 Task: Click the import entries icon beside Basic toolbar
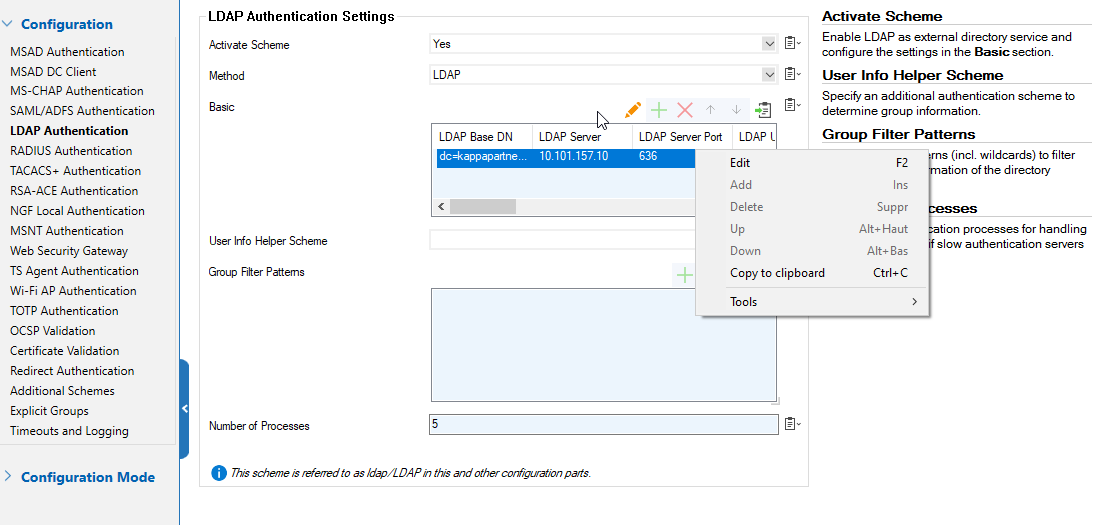[x=763, y=110]
